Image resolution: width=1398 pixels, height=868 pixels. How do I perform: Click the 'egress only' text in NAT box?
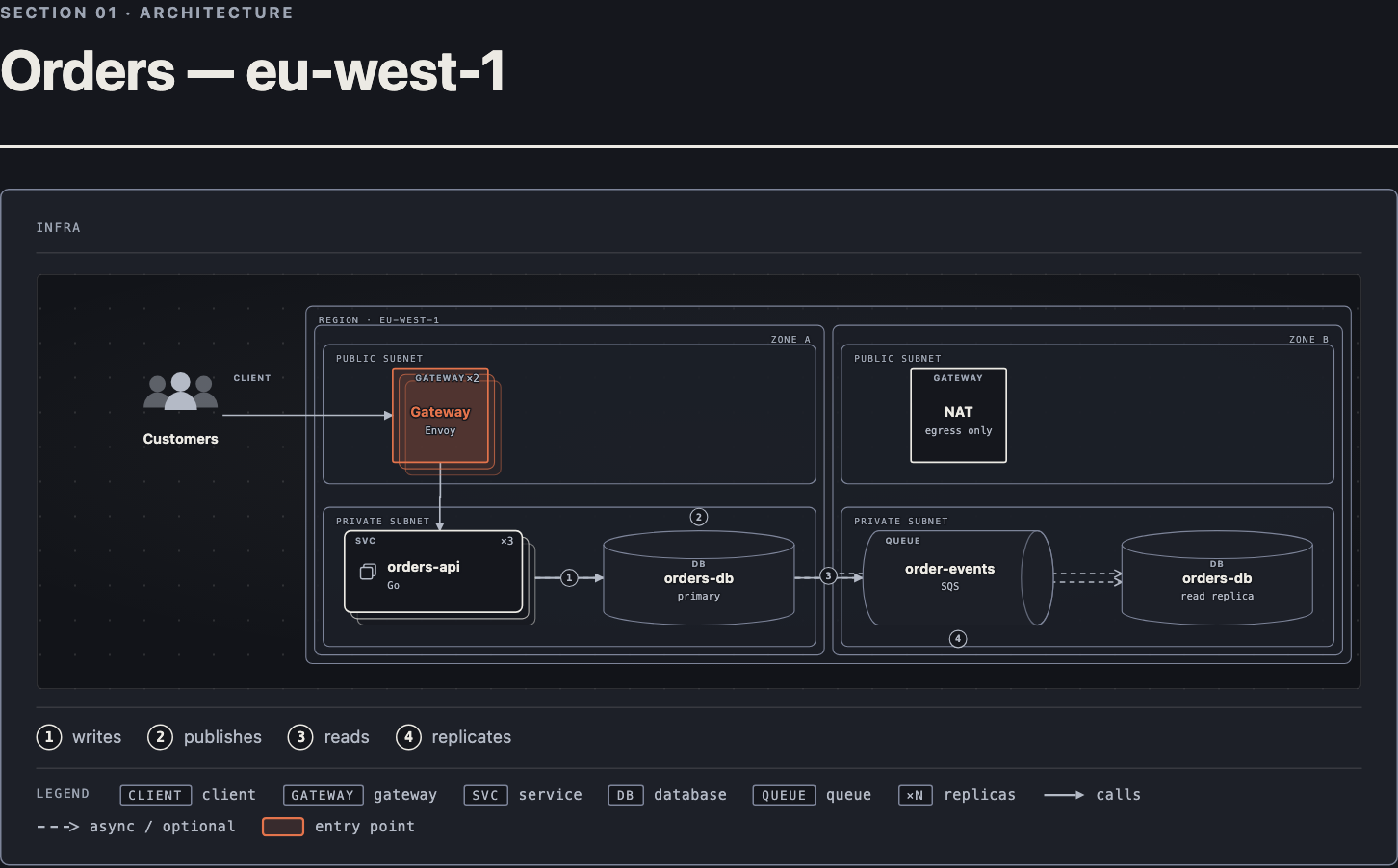(958, 431)
